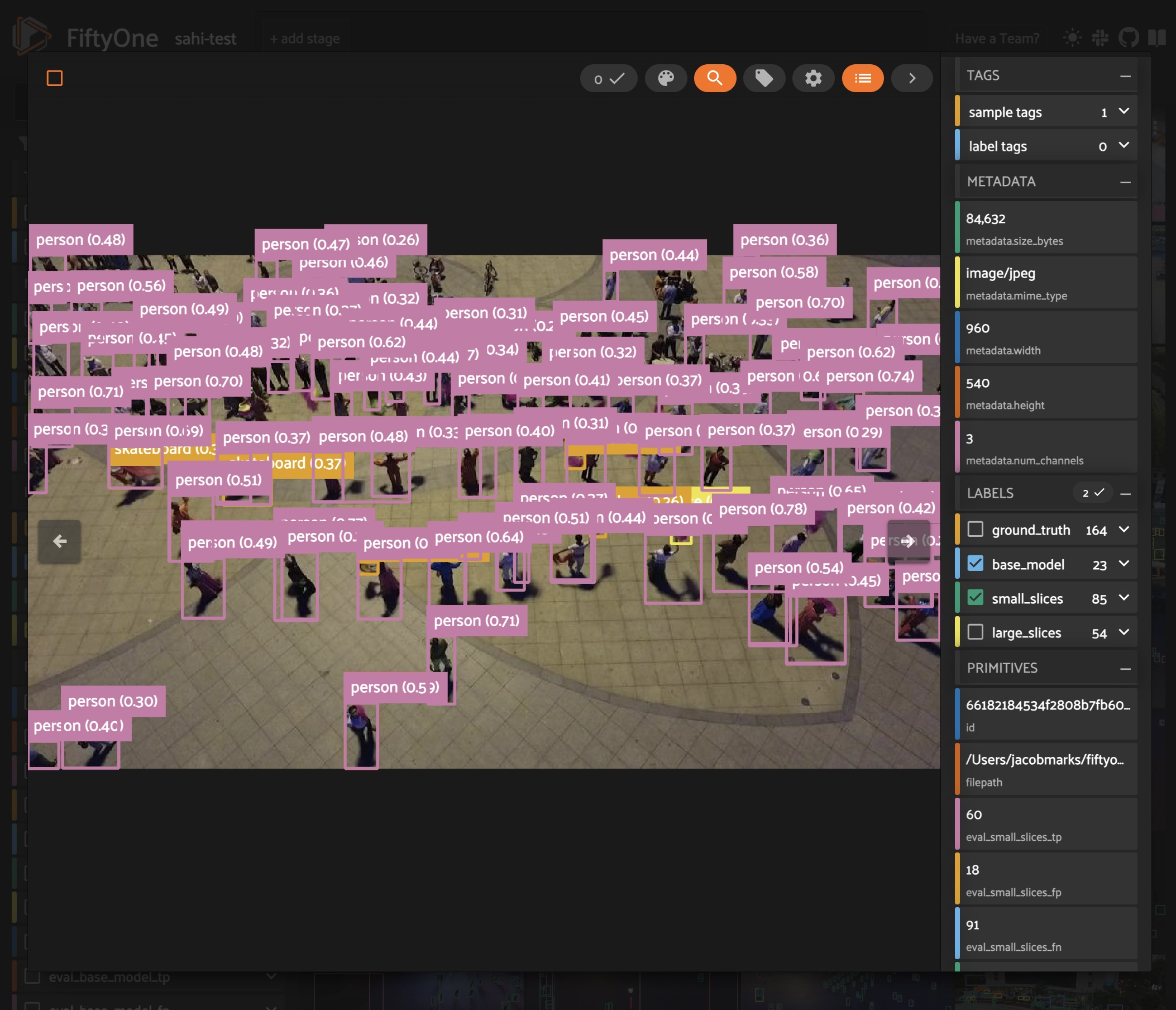Click the person (0.71) detection label
The image size is (1176, 1010).
[476, 621]
